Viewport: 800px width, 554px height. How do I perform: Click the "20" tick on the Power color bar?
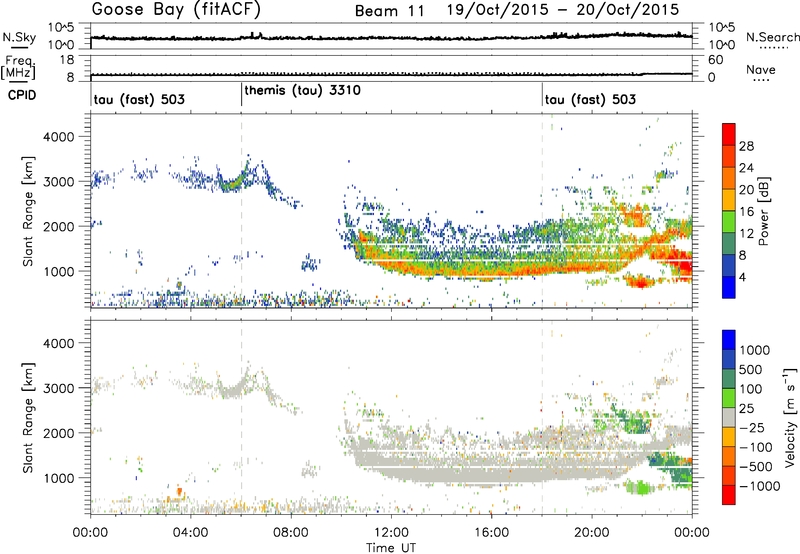746,190
